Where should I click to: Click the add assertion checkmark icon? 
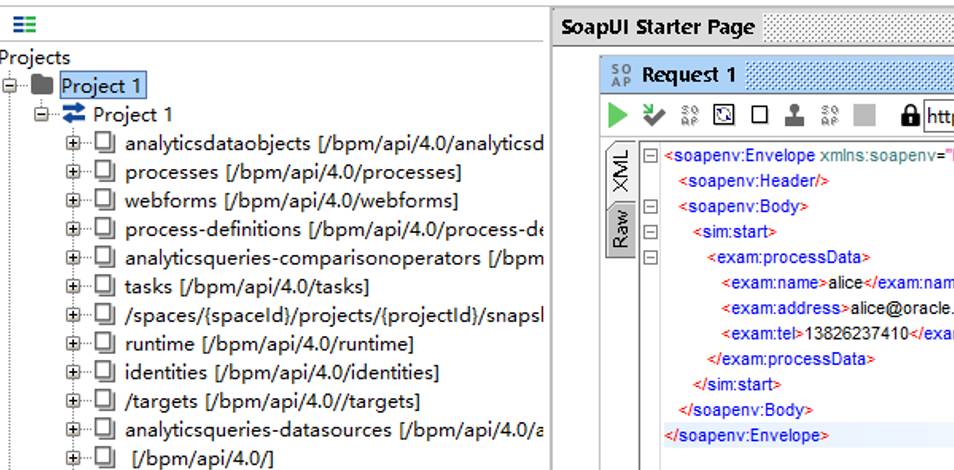point(654,115)
